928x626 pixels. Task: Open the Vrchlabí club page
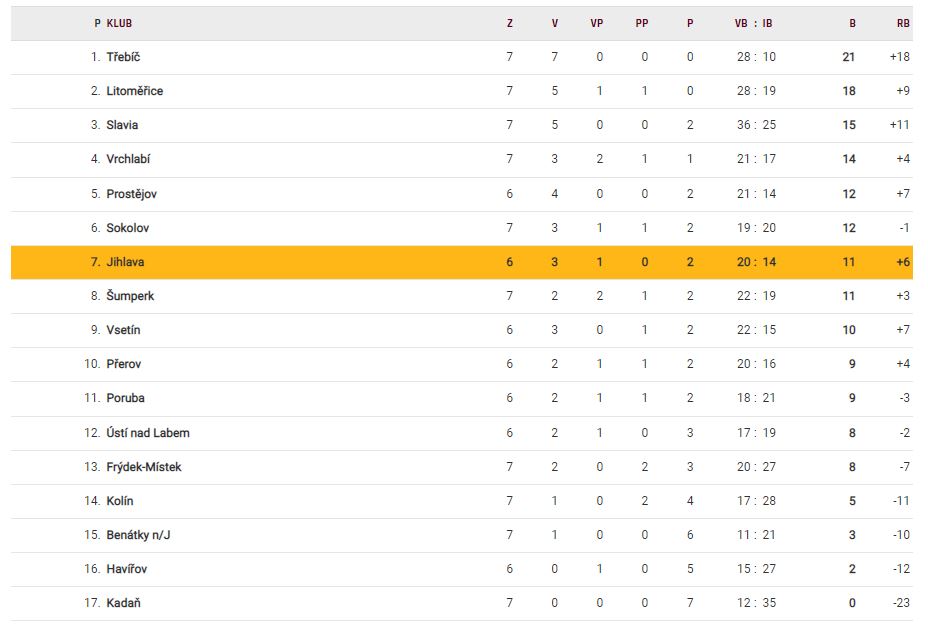point(128,159)
